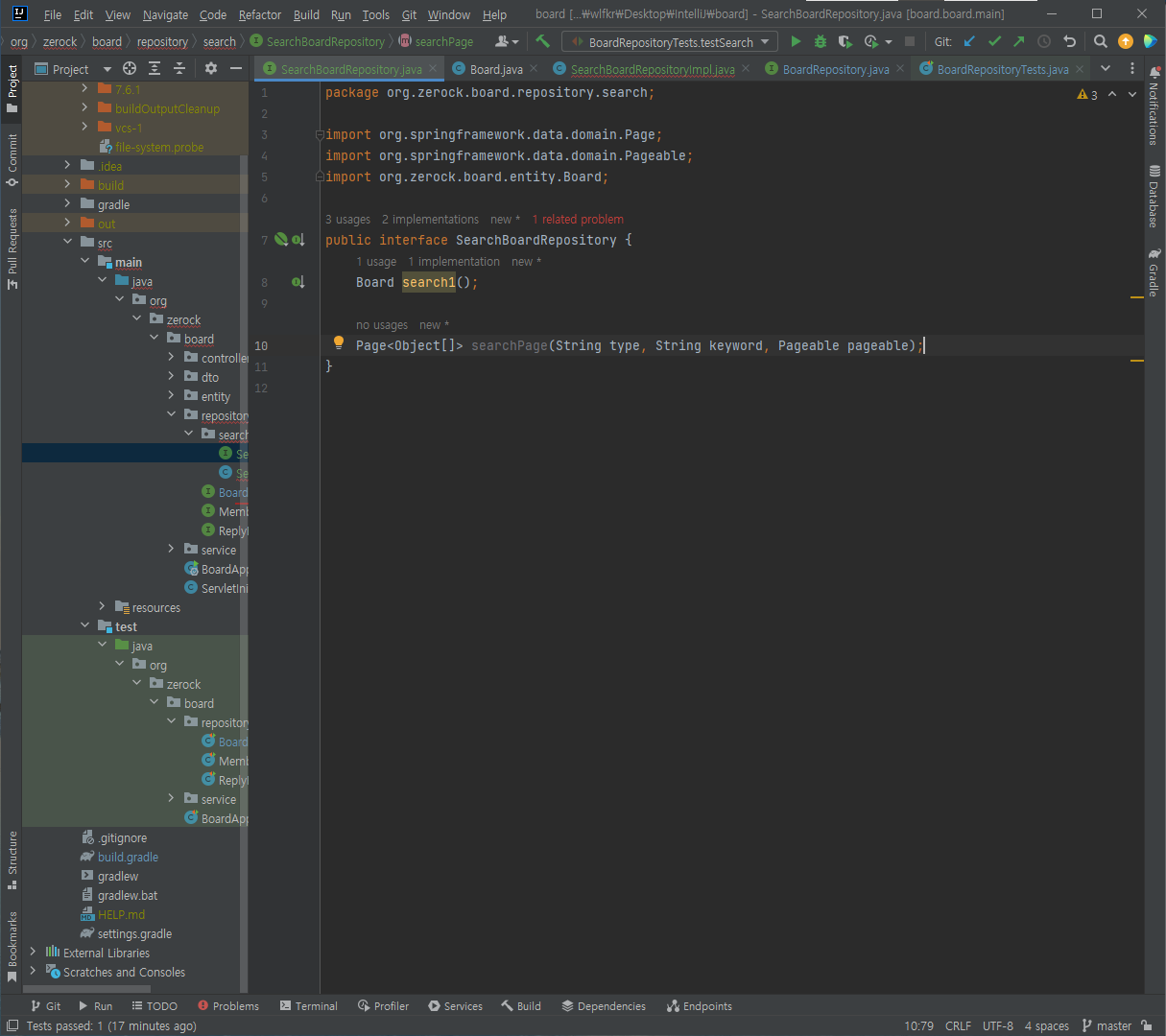Rollback changes with the undo arrow icon
The height and width of the screenshot is (1036, 1166).
[x=1069, y=41]
